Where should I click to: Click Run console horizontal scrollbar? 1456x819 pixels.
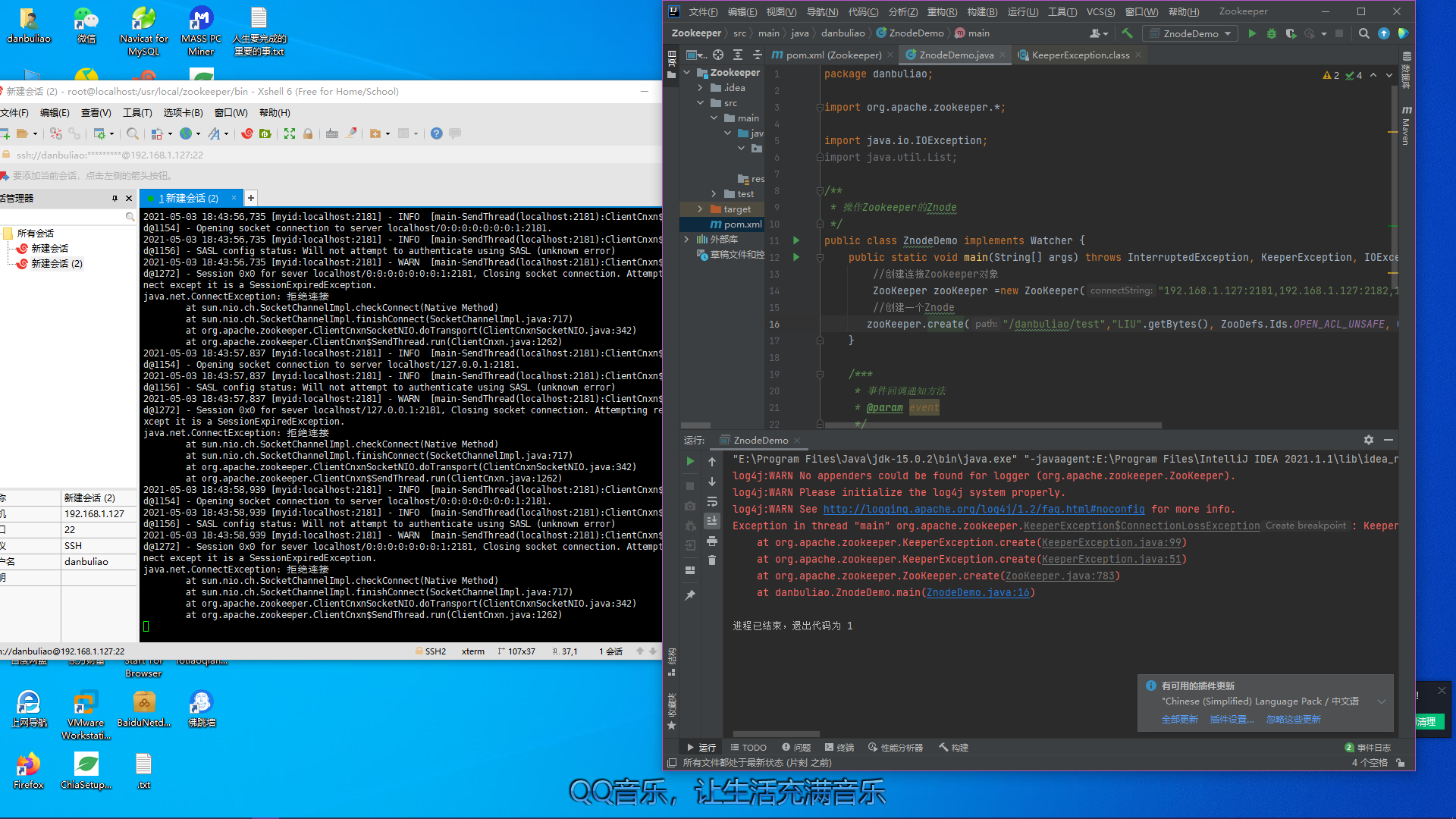776,734
